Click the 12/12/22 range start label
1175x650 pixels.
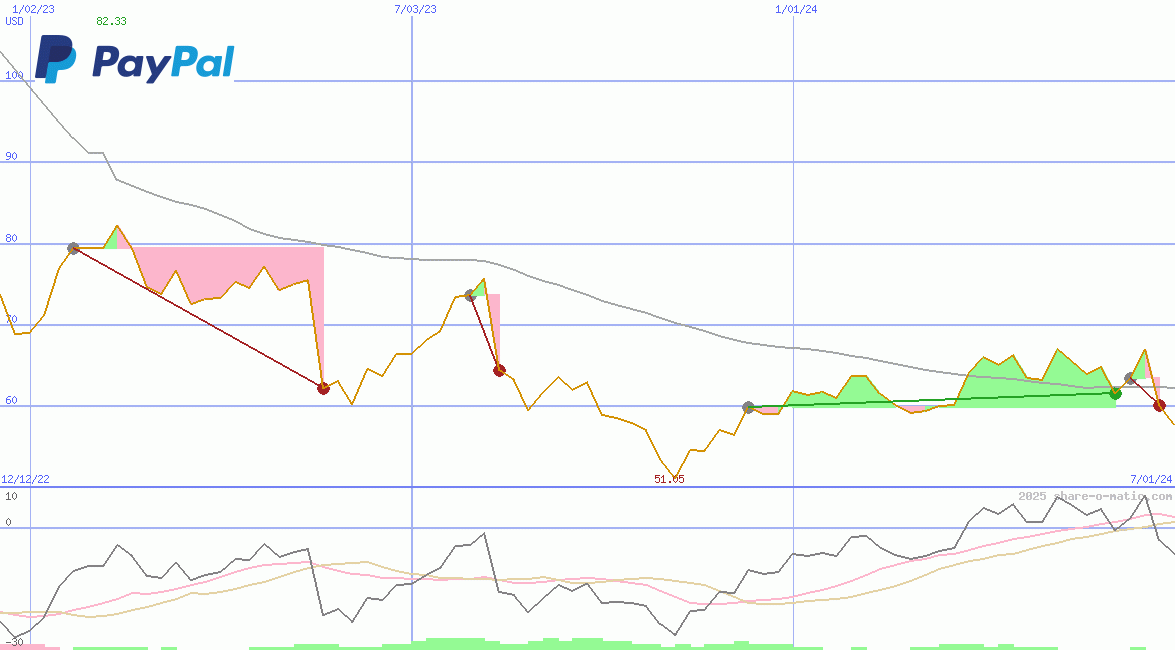tap(24, 477)
